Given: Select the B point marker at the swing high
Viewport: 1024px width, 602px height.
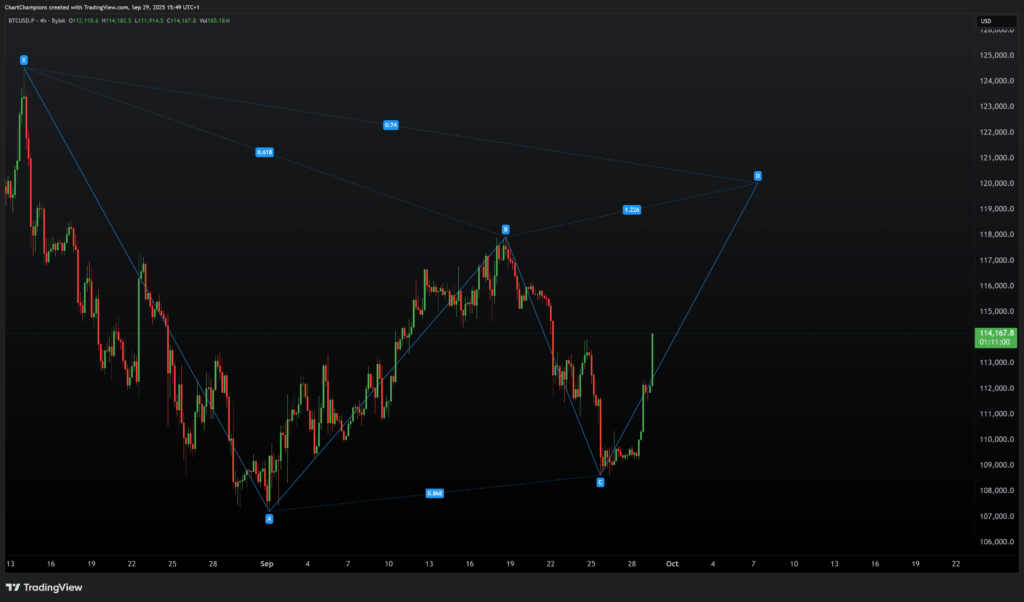Looking at the screenshot, I should (506, 230).
